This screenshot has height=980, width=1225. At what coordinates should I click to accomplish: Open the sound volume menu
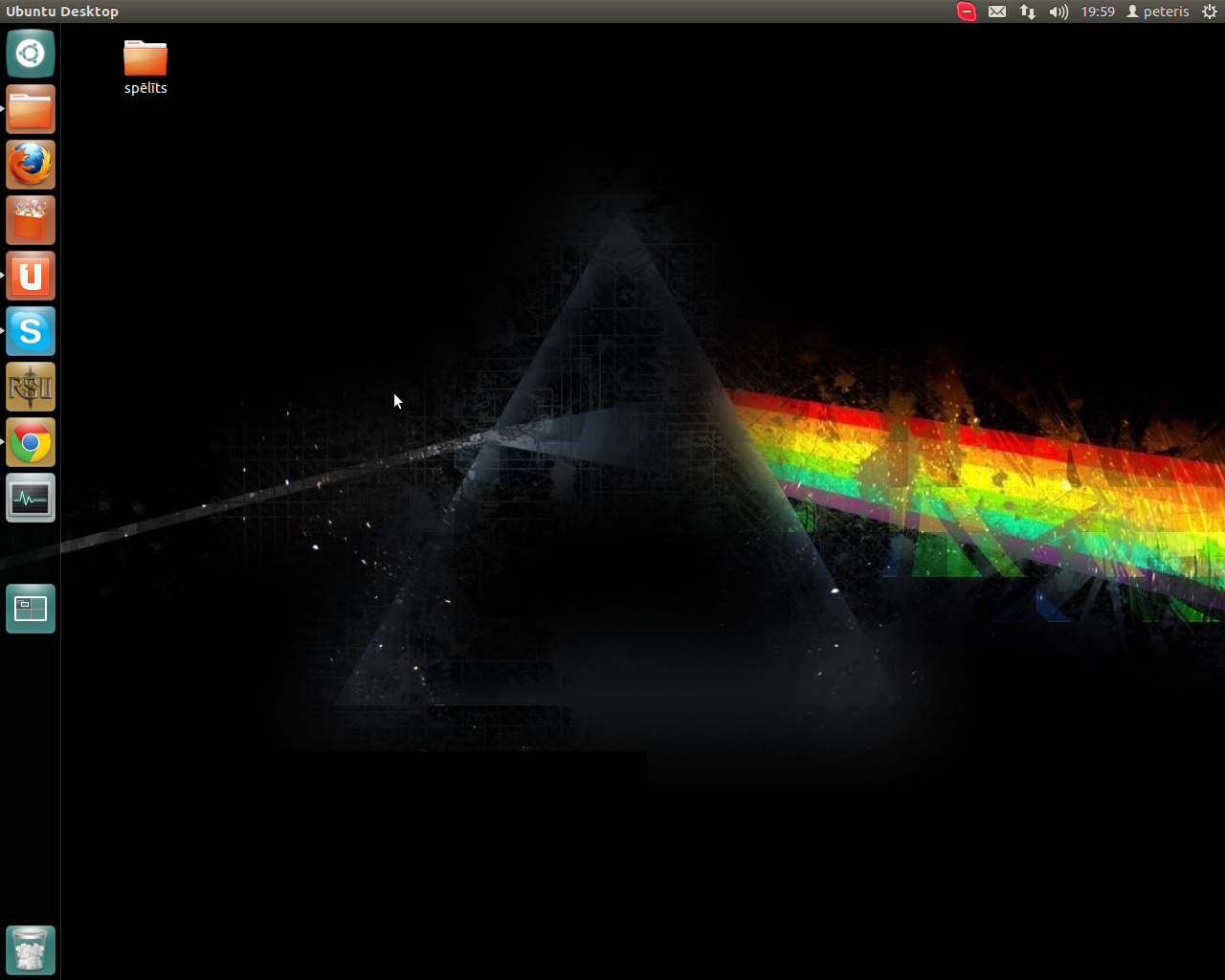point(1058,11)
